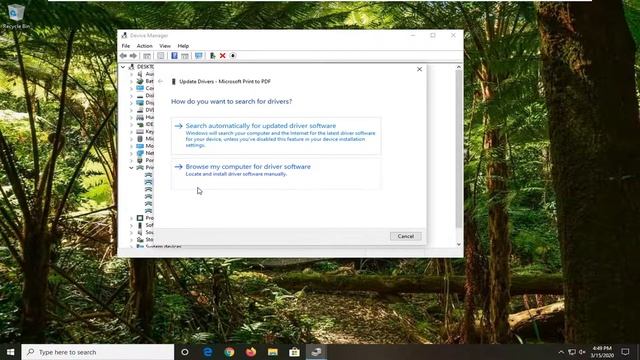Screen dimensions: 640x360
Task: Toggle the Show/Hide Console Tree toolbar icon
Action: click(147, 56)
